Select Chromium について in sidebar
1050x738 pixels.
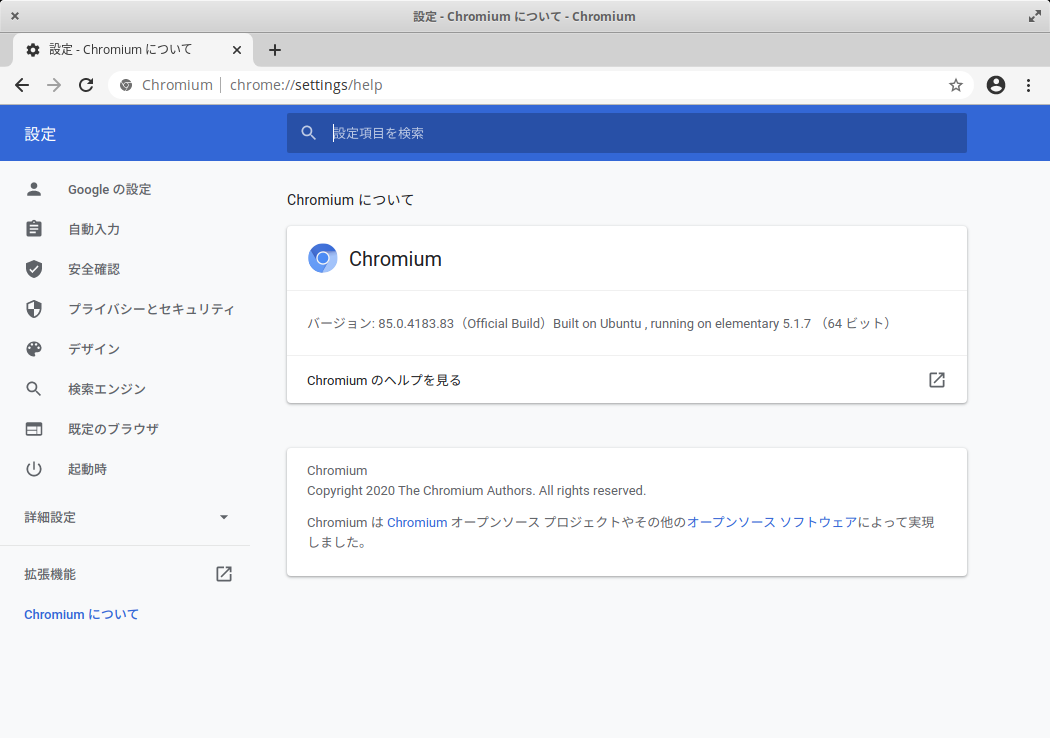(x=81, y=614)
